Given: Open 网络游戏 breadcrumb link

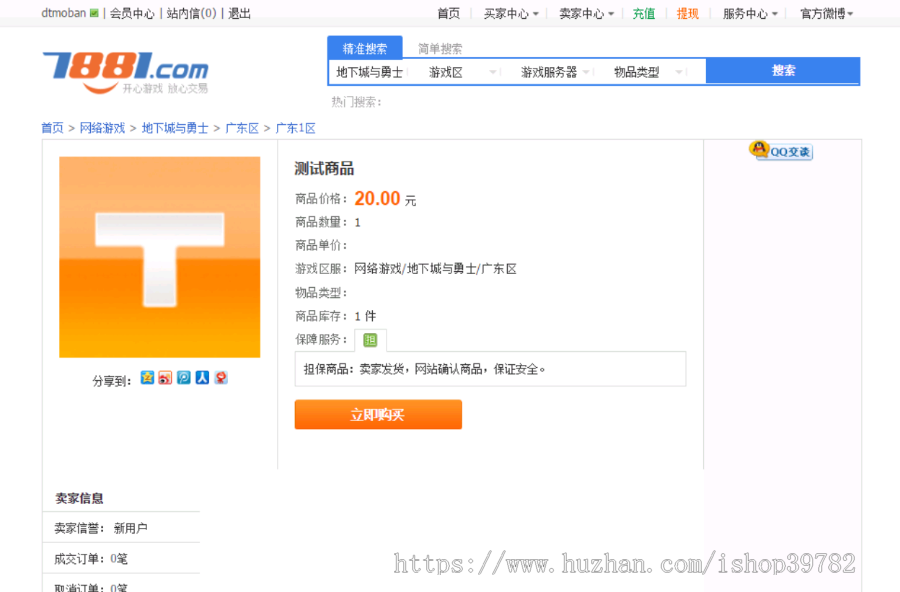Looking at the screenshot, I should pos(102,128).
